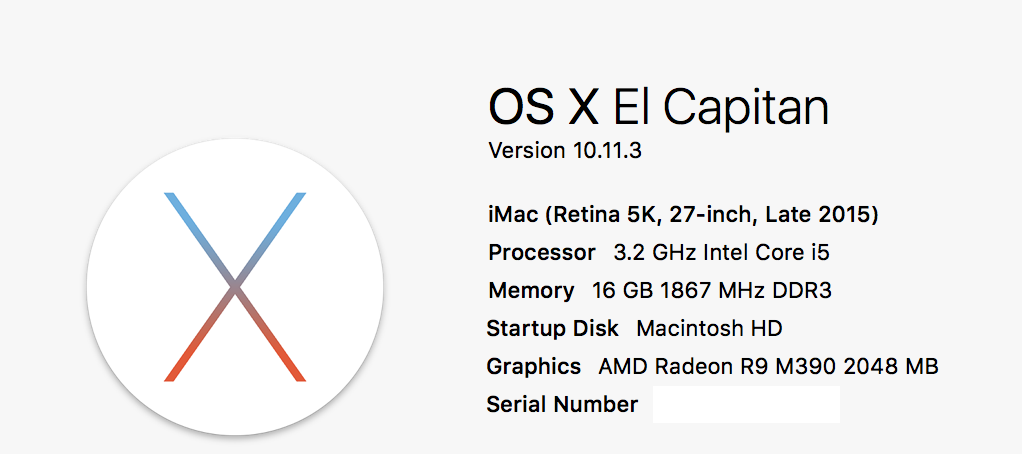The height and width of the screenshot is (454, 1022).
Task: Click the bold OS X heading text
Action: point(544,107)
